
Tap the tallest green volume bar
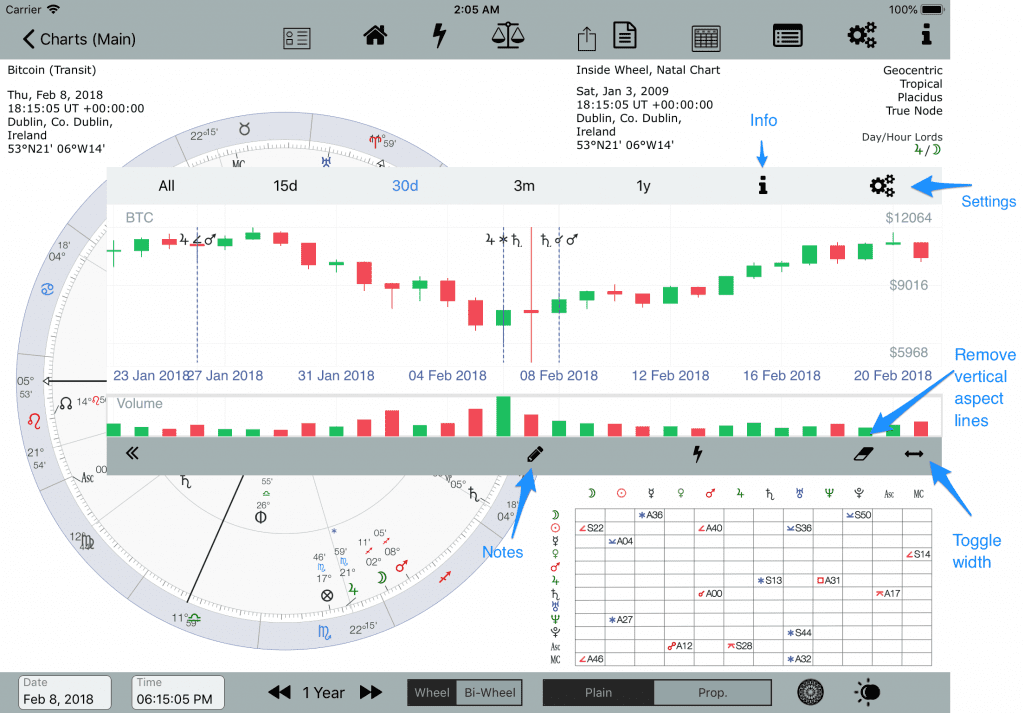pos(504,416)
